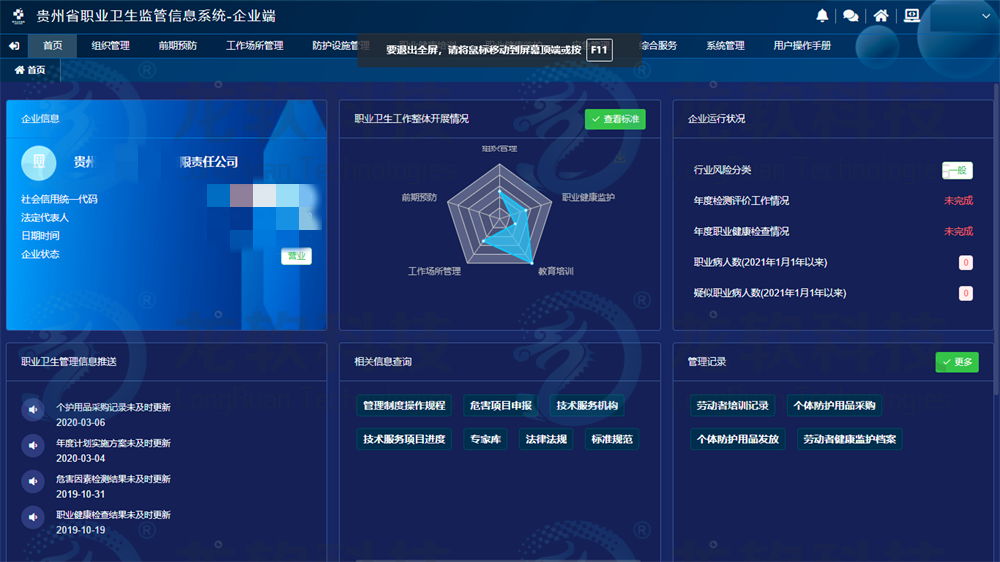Click the home icon in top header
The height and width of the screenshot is (562, 1000).
(881, 15)
